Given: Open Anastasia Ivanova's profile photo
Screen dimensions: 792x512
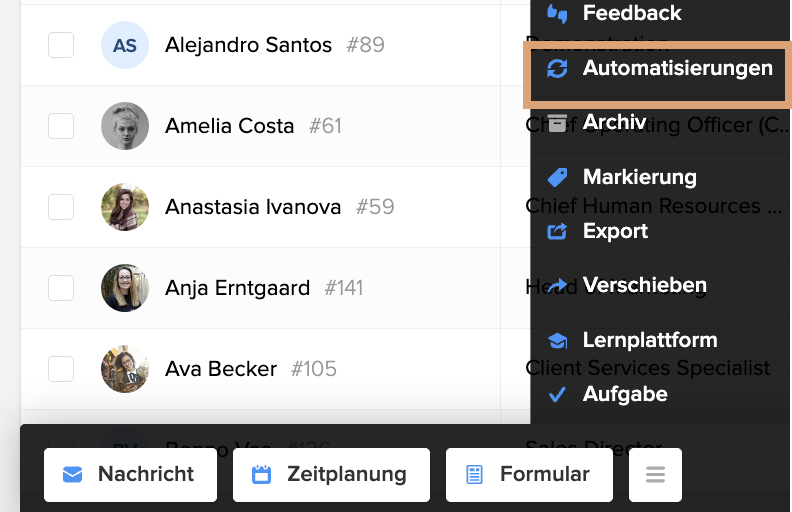Looking at the screenshot, I should coord(125,207).
